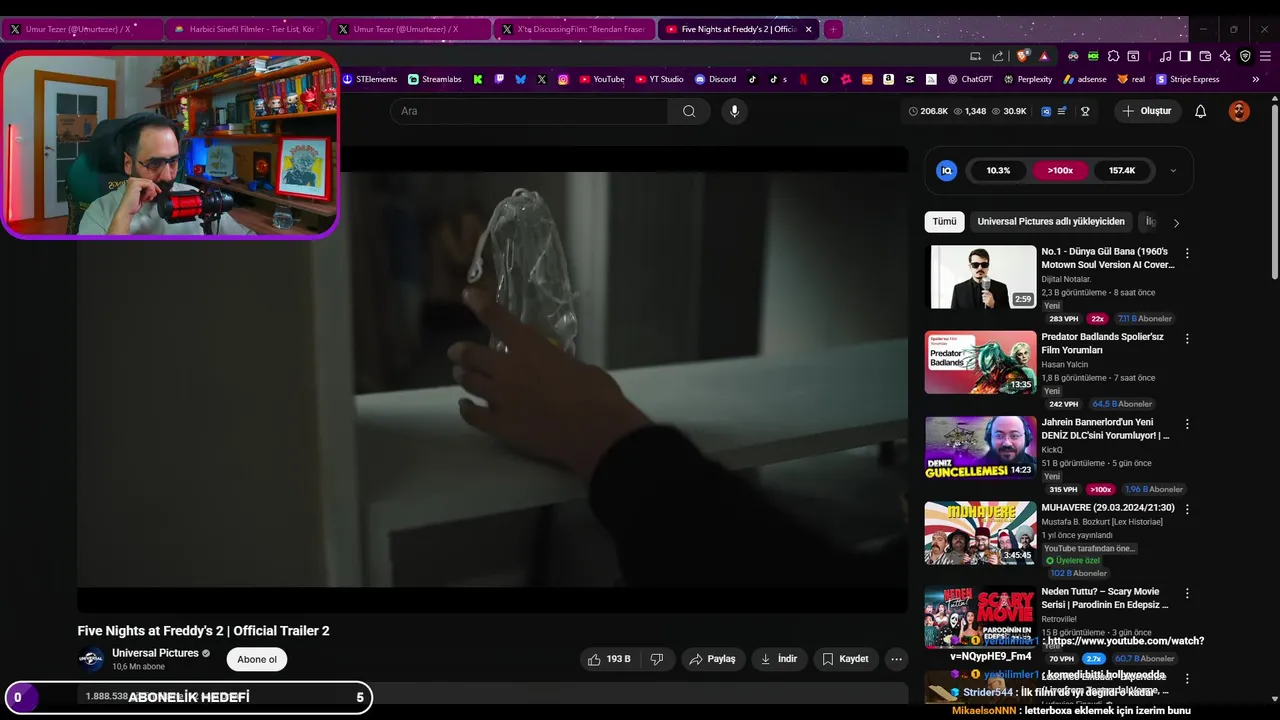Like the Five Nights at Freddy's trailer
The height and width of the screenshot is (720, 1280).
pos(609,659)
